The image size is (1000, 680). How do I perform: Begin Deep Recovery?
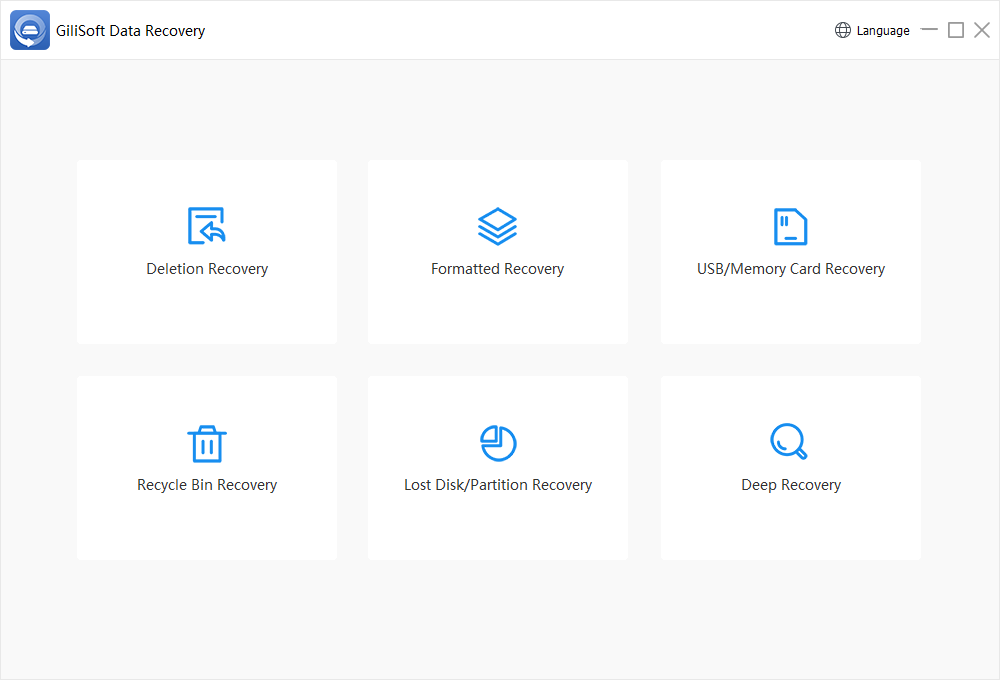pyautogui.click(x=790, y=467)
